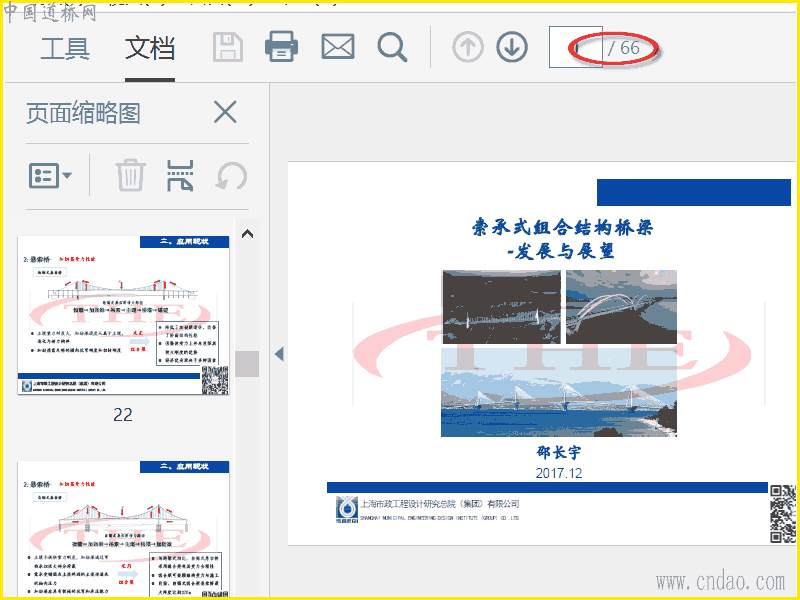
Task: Open thumbnail options dropdown menu
Action: pos(50,176)
